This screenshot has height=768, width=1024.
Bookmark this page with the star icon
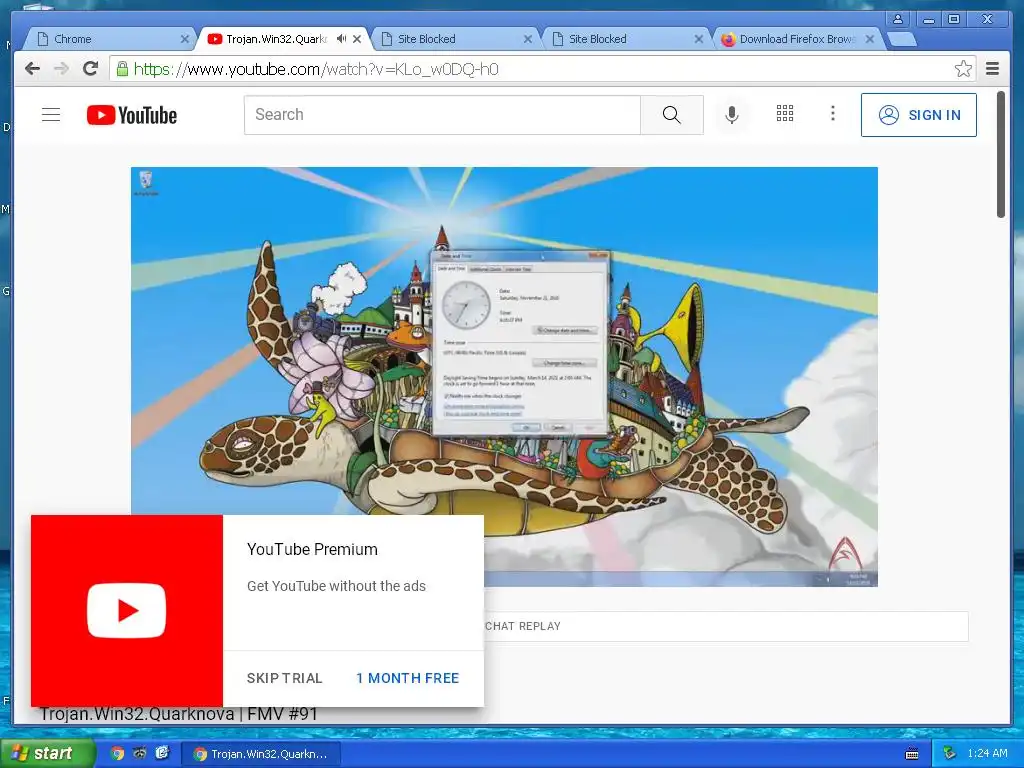pyautogui.click(x=963, y=69)
